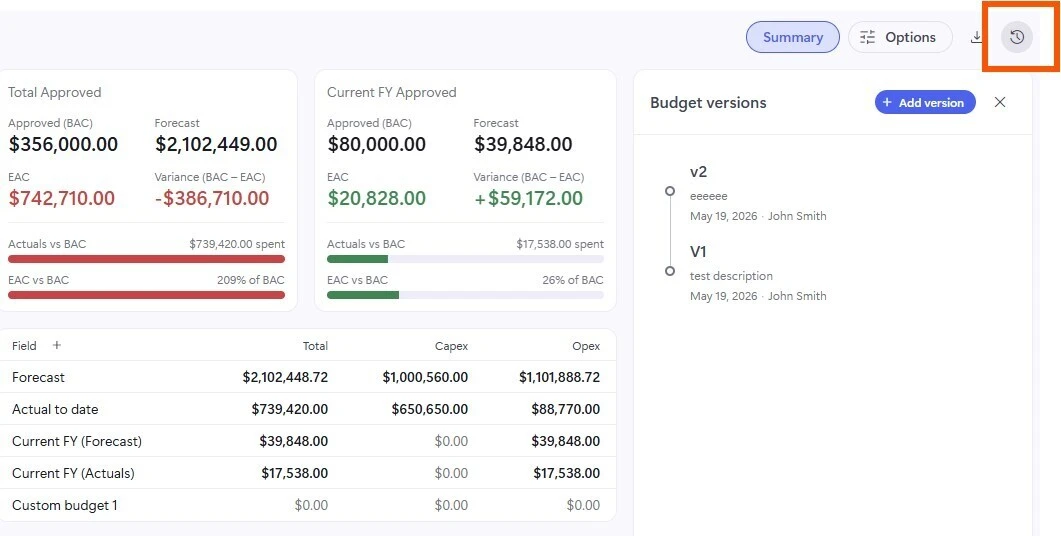Click the Opex column header
Viewport: 1061px width, 536px height.
point(586,346)
